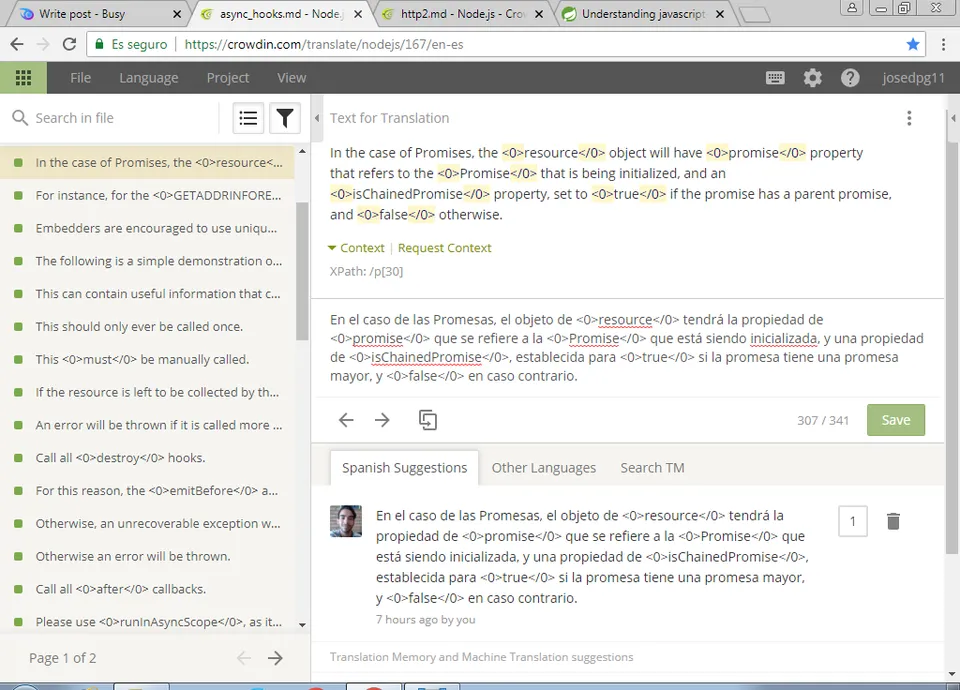Image resolution: width=960 pixels, height=690 pixels.
Task: Open the File menu
Action: 80,78
